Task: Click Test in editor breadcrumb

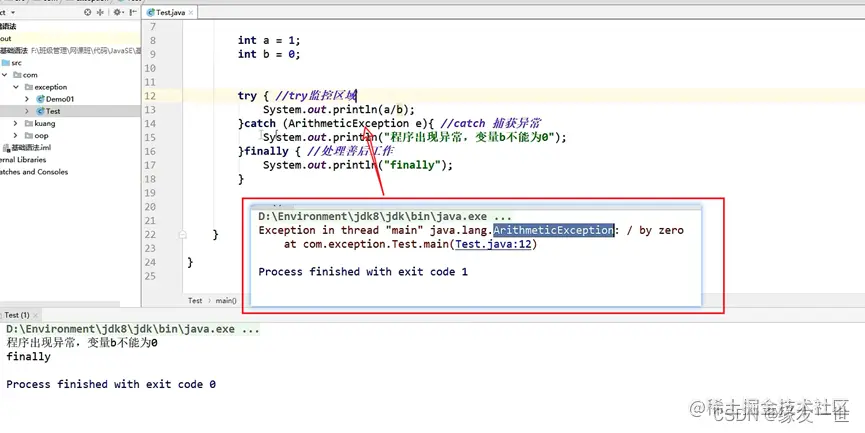Action: (x=195, y=301)
